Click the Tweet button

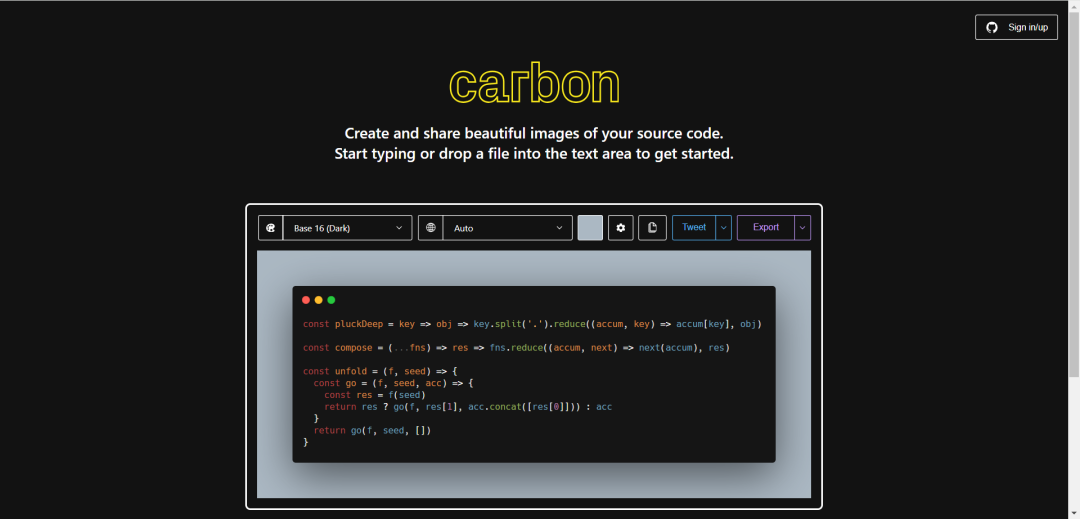click(694, 227)
